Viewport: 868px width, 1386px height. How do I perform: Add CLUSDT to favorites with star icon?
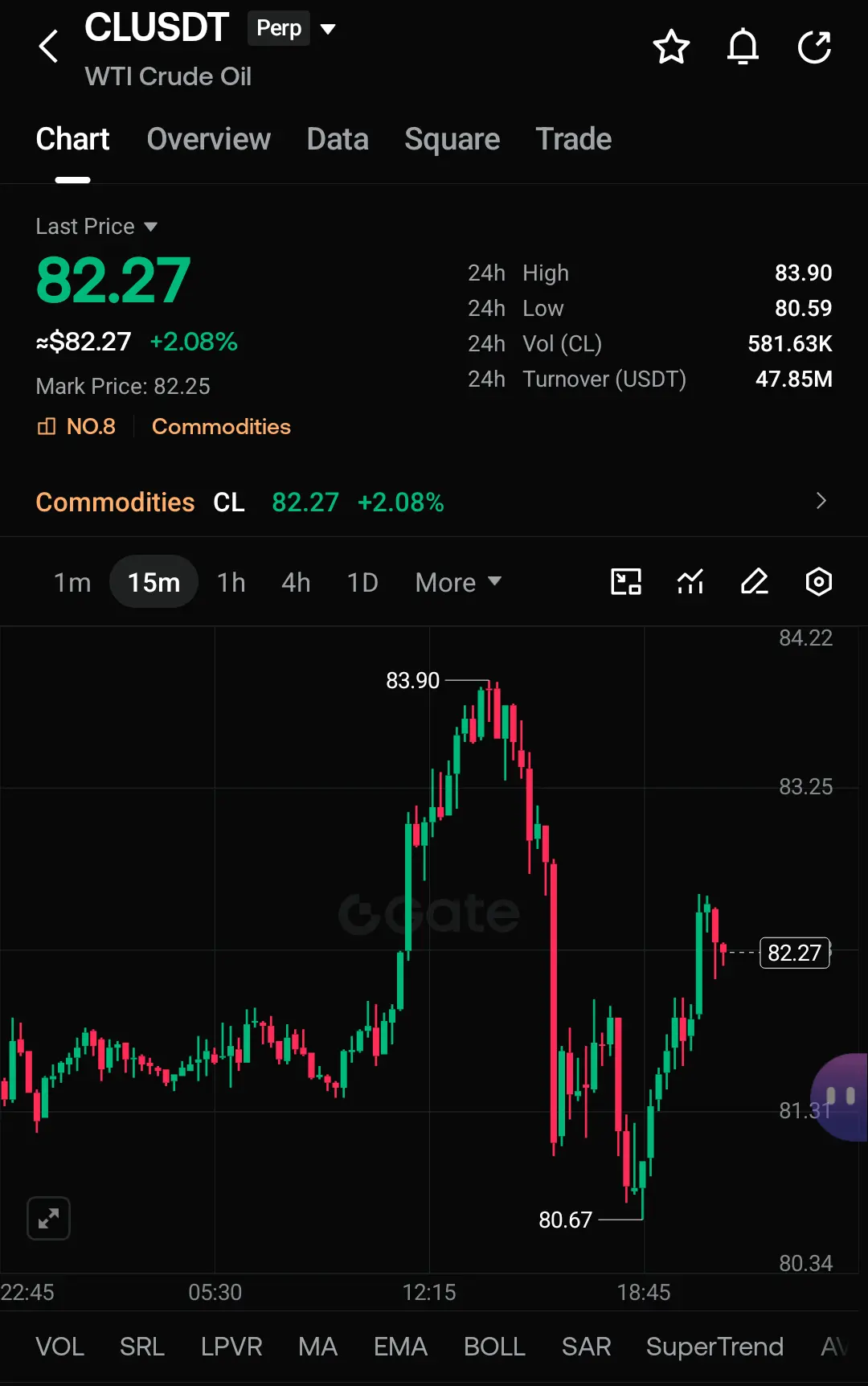[x=671, y=47]
